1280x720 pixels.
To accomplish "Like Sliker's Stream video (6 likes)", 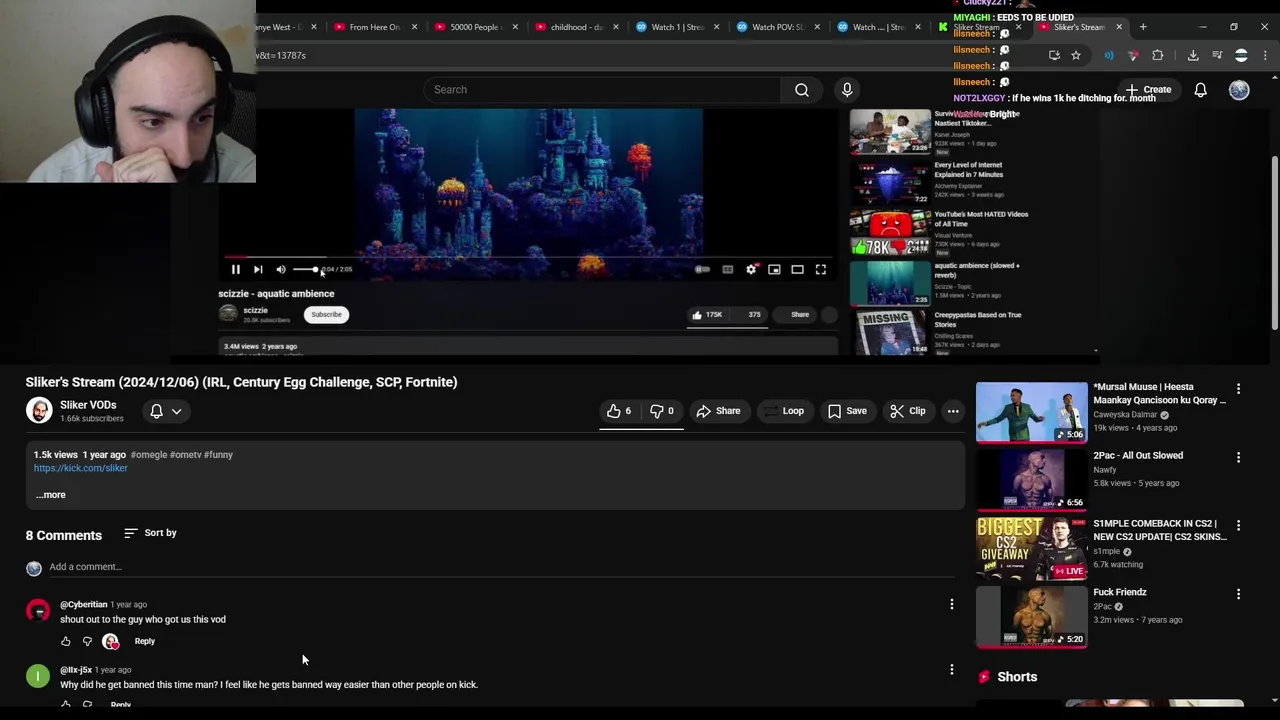I will click(619, 411).
